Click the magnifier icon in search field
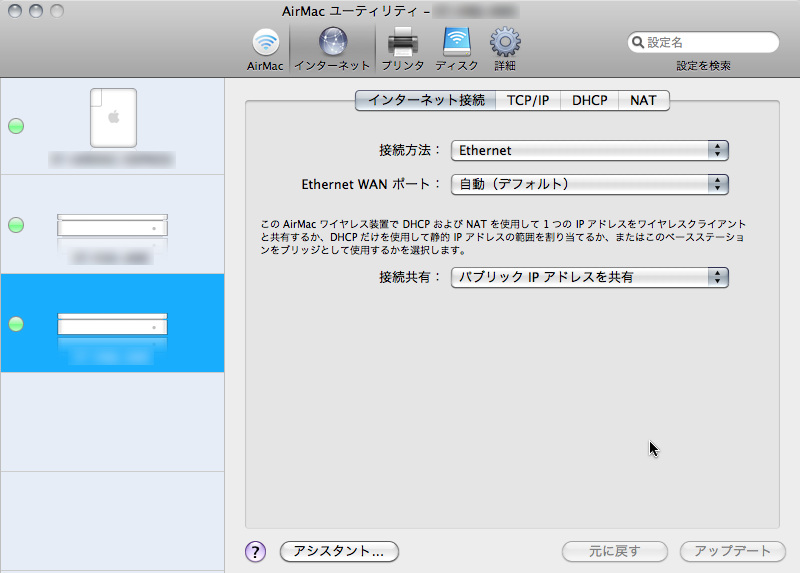This screenshot has width=800, height=573. click(638, 43)
